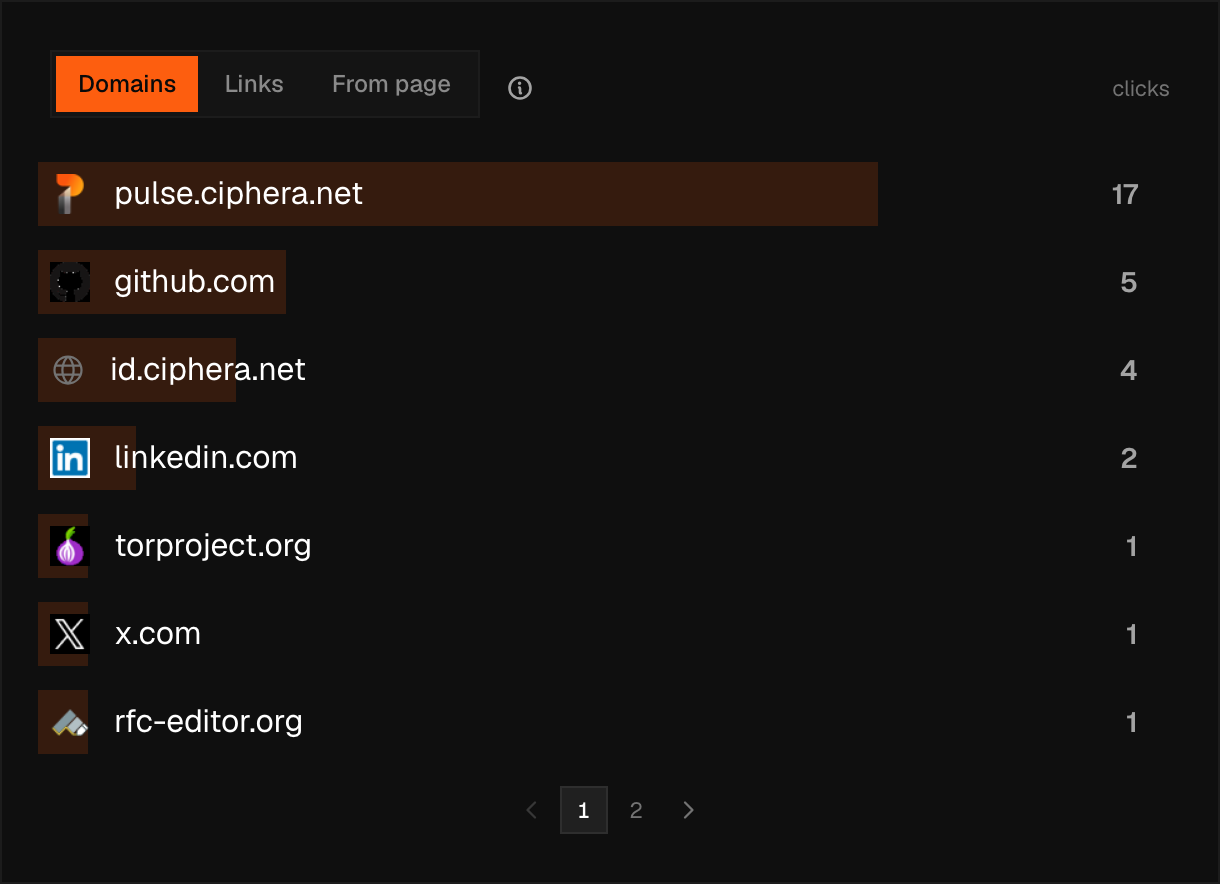Click the globe icon beside id.ciphera.net
Image resolution: width=1220 pixels, height=884 pixels.
68,370
